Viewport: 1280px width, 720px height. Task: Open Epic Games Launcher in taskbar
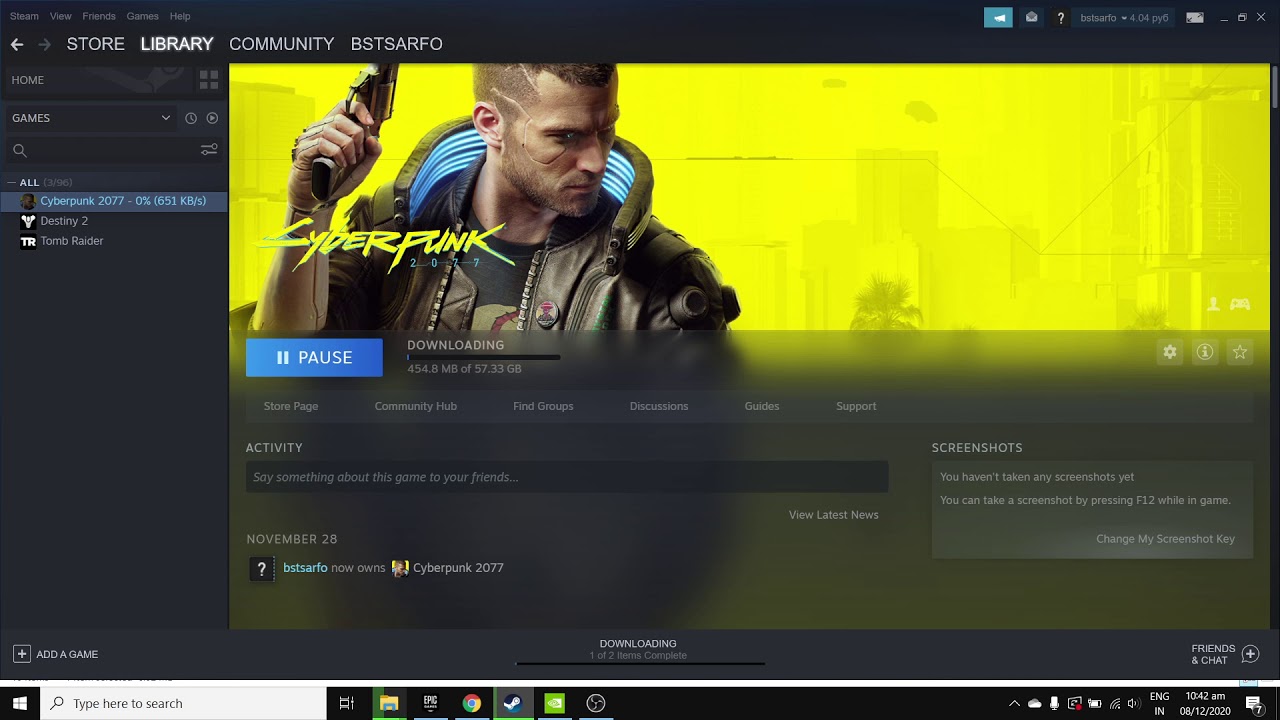(430, 703)
